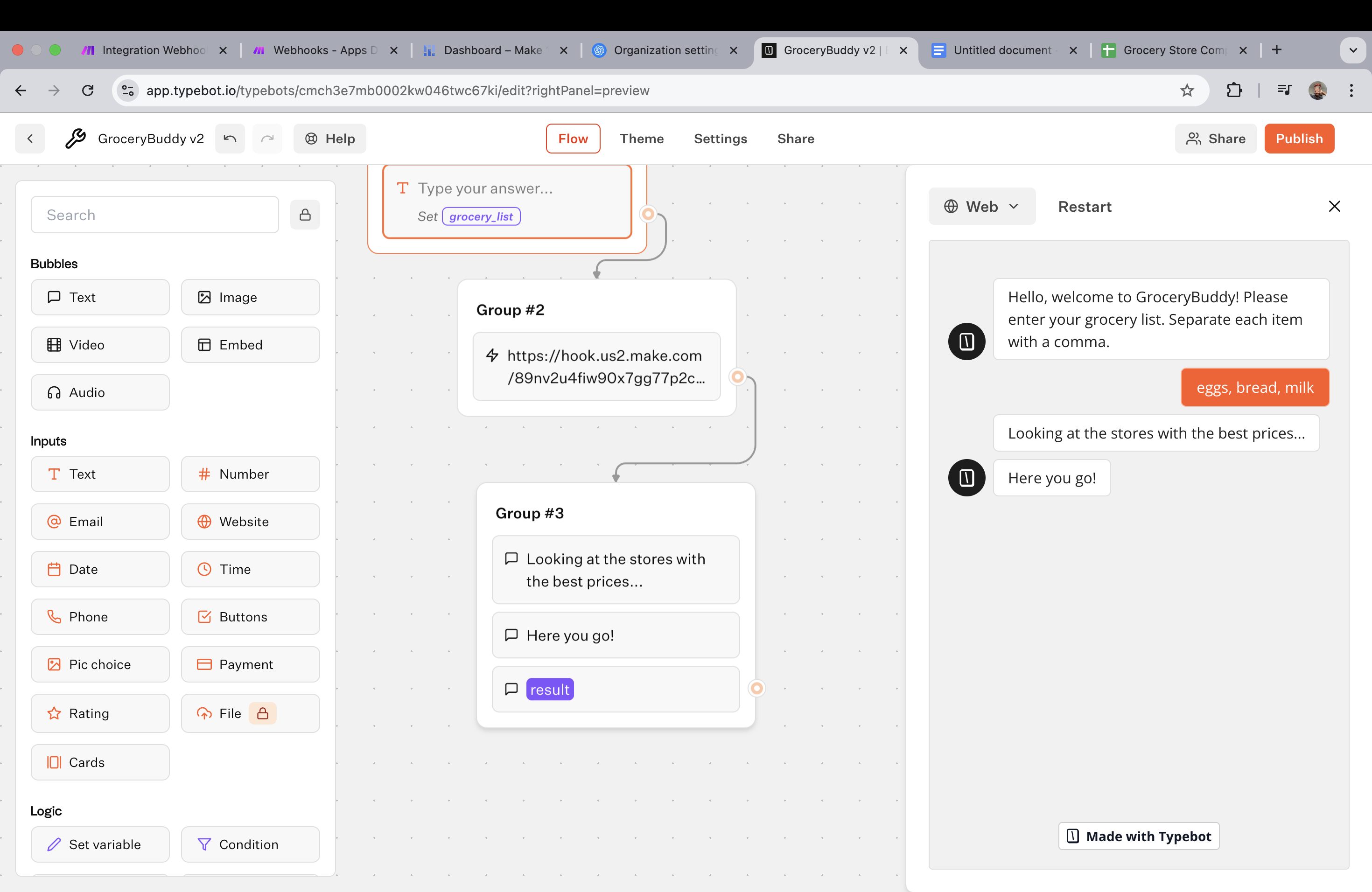
Task: Publish the GroceryBuddy v2 bot
Action: (1299, 138)
